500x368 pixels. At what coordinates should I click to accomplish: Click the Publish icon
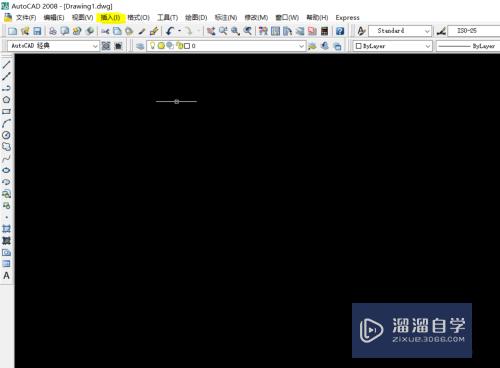pos(77,31)
